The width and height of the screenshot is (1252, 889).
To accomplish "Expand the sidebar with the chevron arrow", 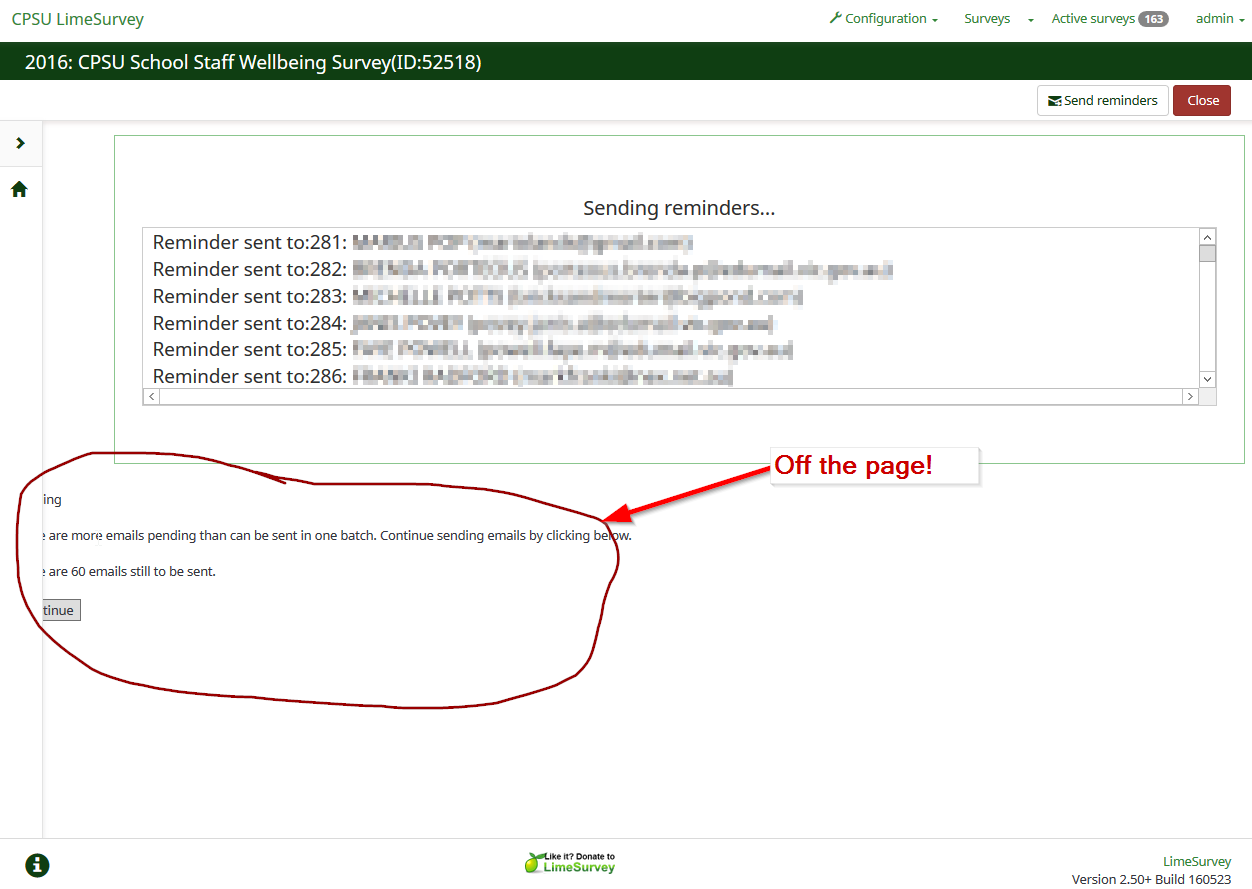I will tap(20, 144).
